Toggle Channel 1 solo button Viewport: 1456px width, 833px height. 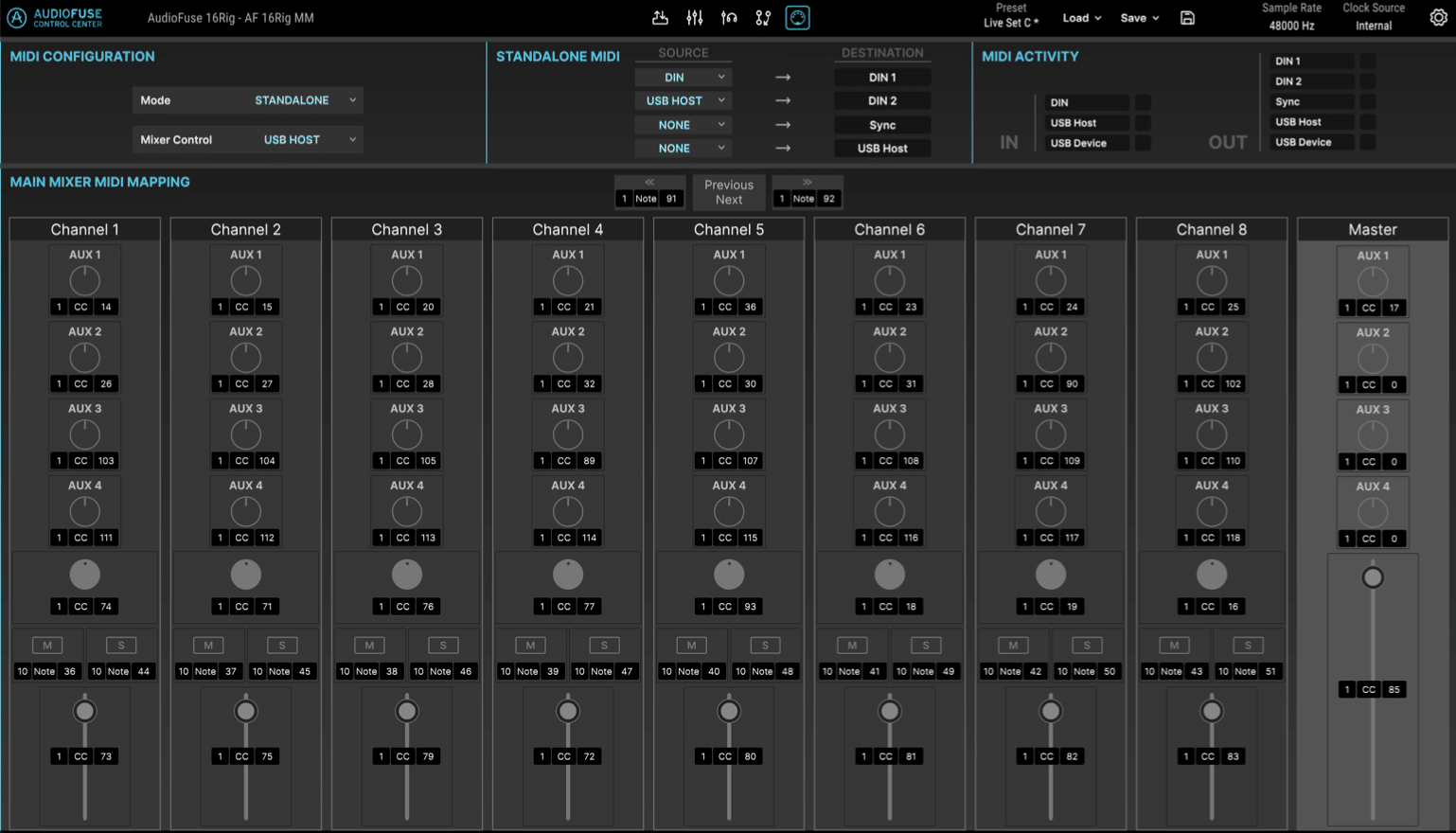pyautogui.click(x=121, y=646)
